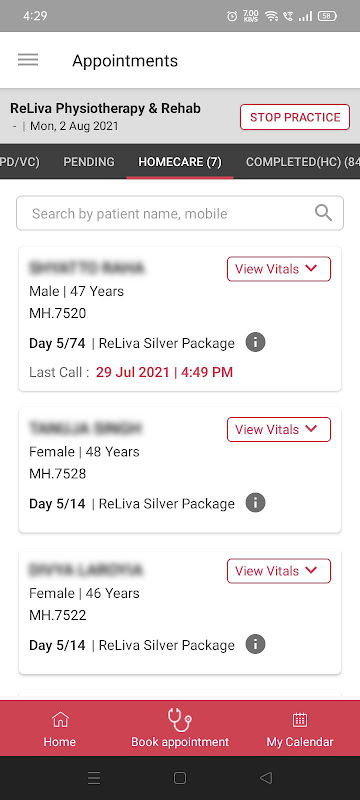Viewport: 360px width, 800px height.
Task: Tap the search magnifier icon
Action: pyautogui.click(x=323, y=213)
